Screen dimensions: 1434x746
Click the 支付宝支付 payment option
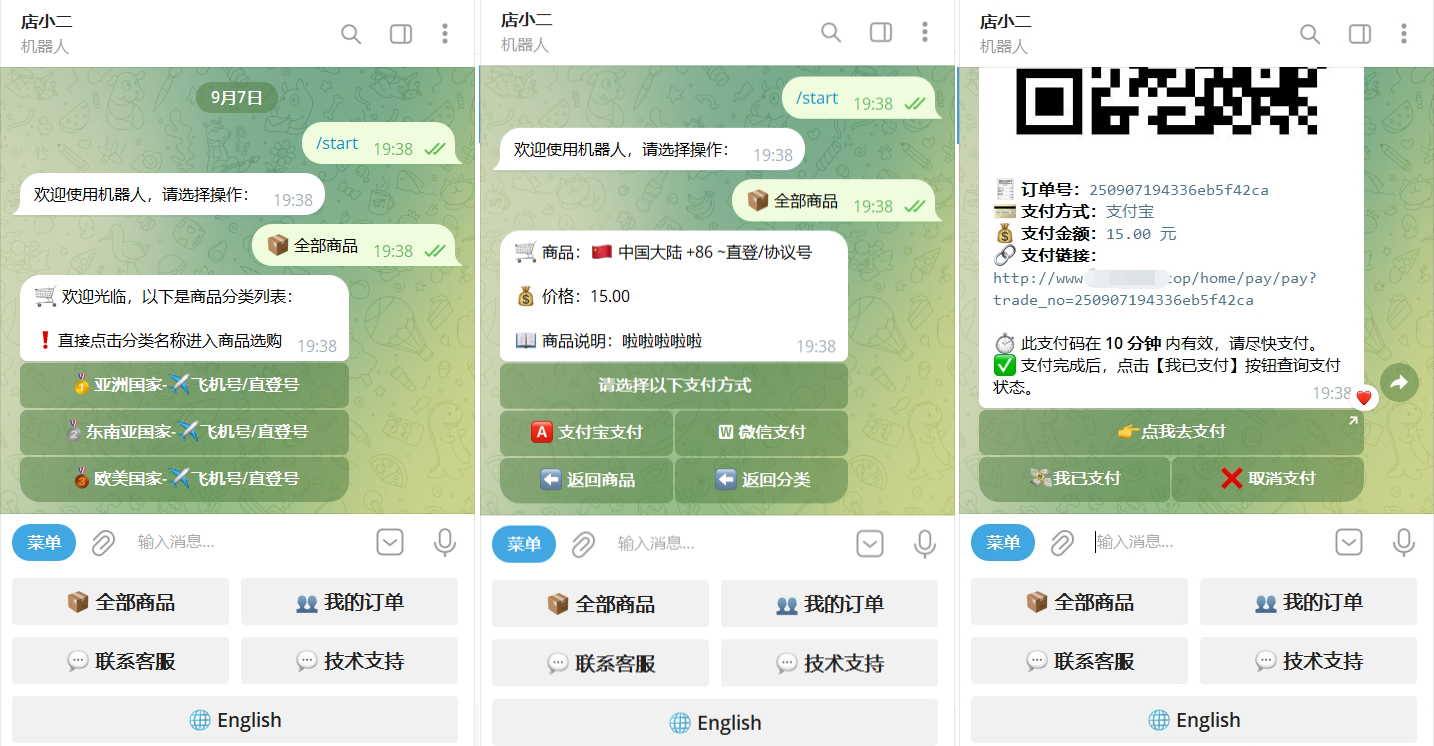[586, 433]
